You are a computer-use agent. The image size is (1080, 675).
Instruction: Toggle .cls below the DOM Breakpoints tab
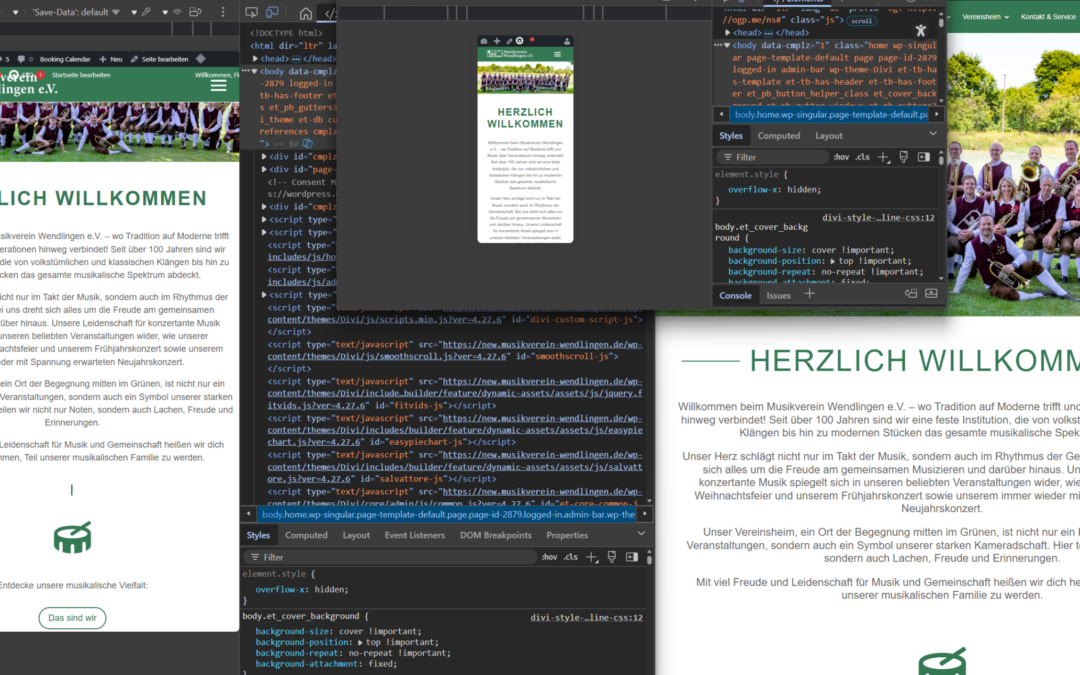coord(570,557)
